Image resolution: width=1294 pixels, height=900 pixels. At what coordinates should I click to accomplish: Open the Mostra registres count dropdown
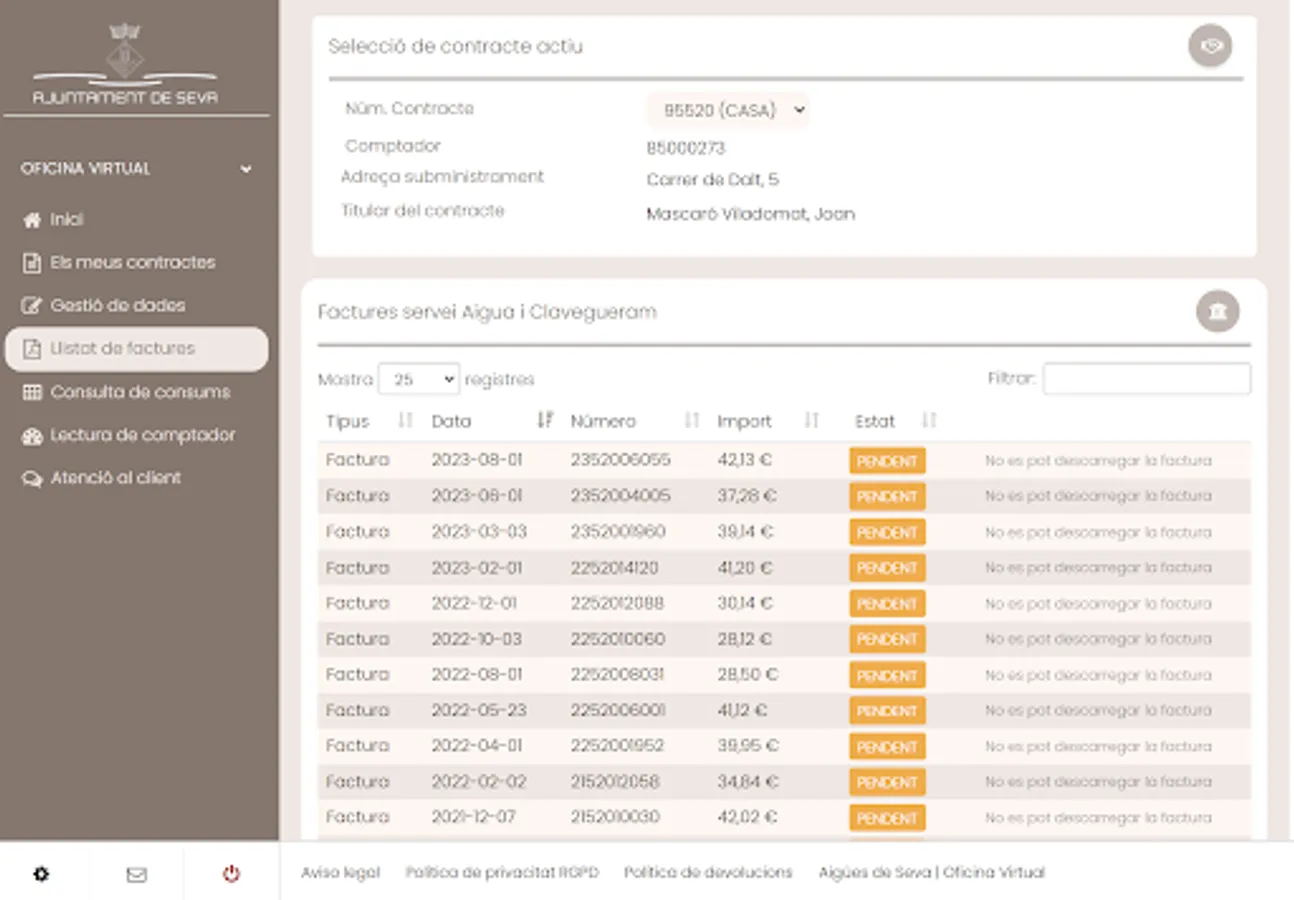(419, 380)
